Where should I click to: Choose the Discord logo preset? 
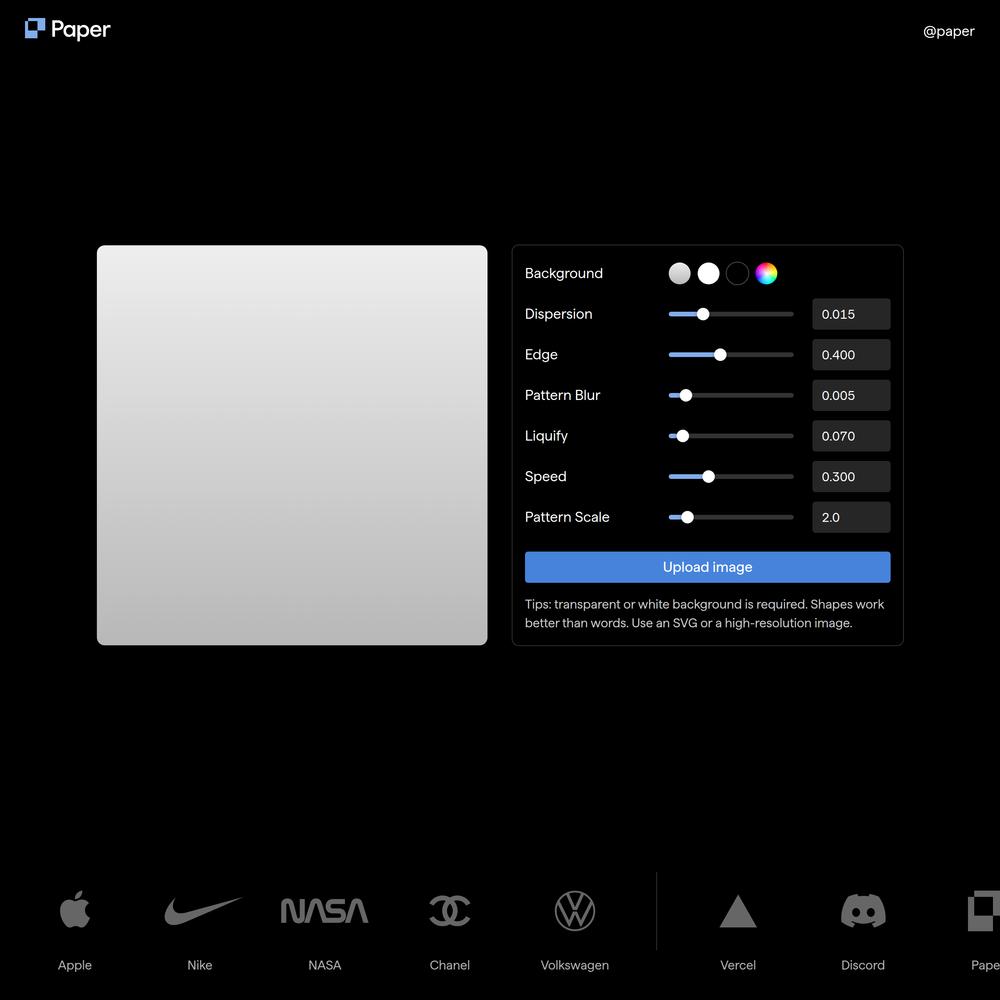[x=863, y=911]
